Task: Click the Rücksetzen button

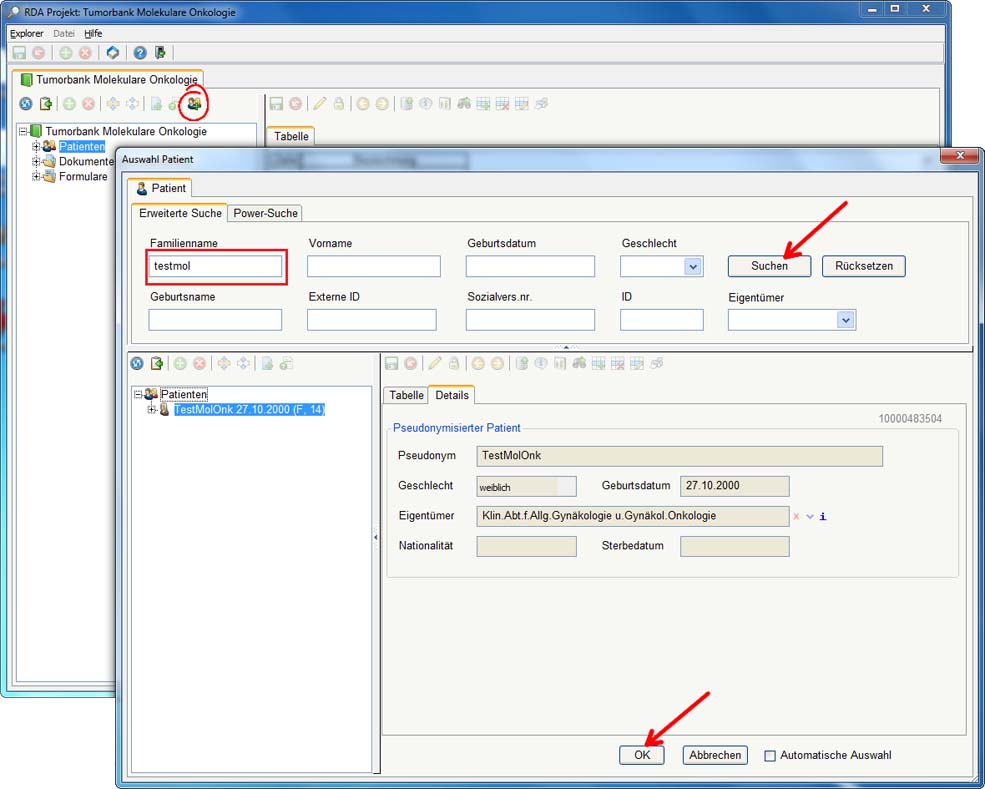Action: (863, 266)
